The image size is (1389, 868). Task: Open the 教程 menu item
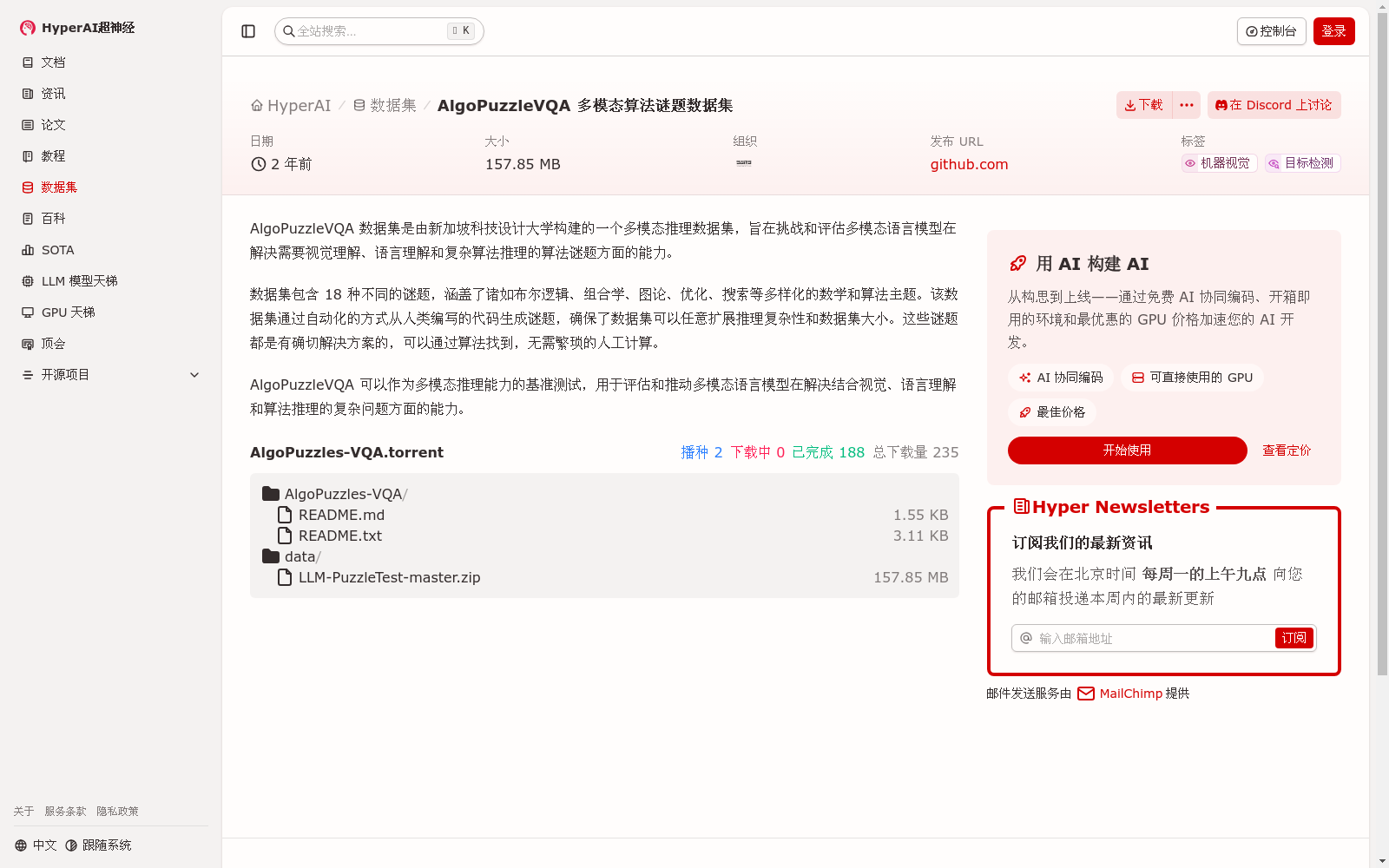[52, 155]
